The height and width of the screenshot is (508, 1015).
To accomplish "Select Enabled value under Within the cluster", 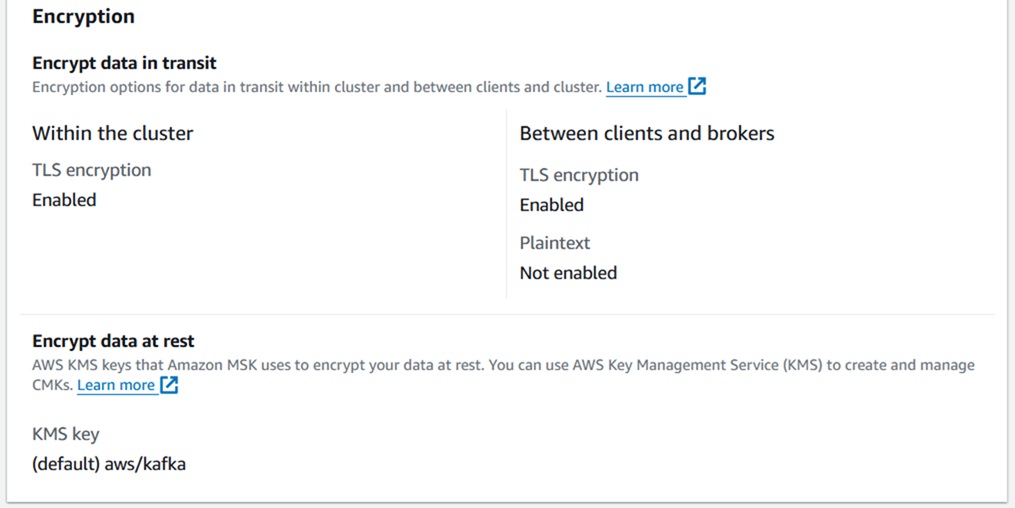I will pyautogui.click(x=64, y=200).
